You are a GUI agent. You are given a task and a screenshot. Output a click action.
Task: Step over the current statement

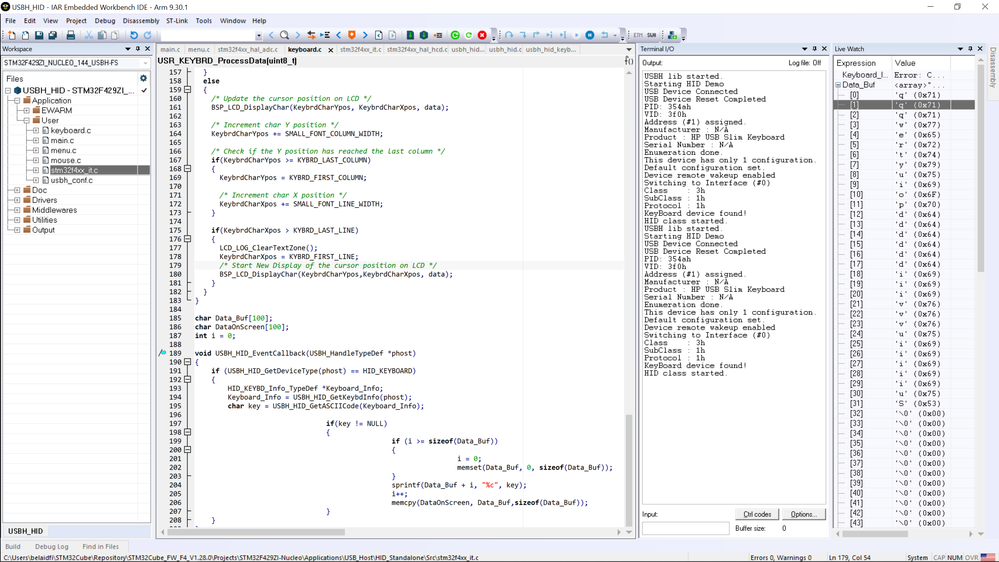point(509,35)
